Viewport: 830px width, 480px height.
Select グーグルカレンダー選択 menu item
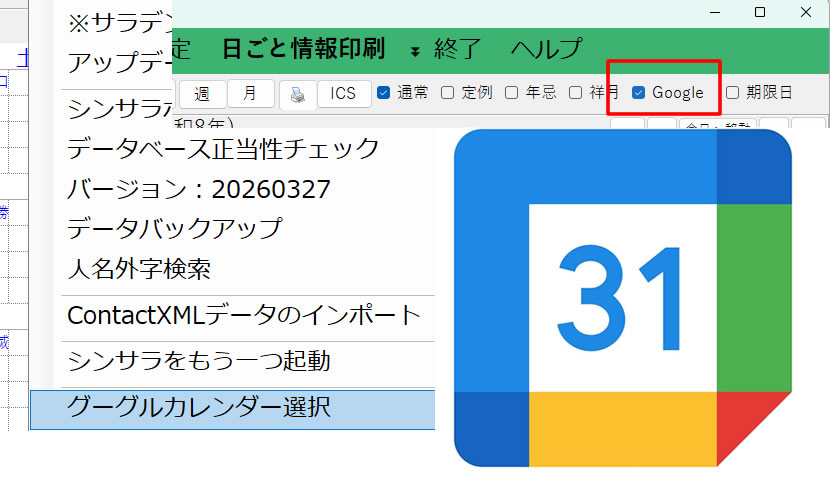pos(198,407)
